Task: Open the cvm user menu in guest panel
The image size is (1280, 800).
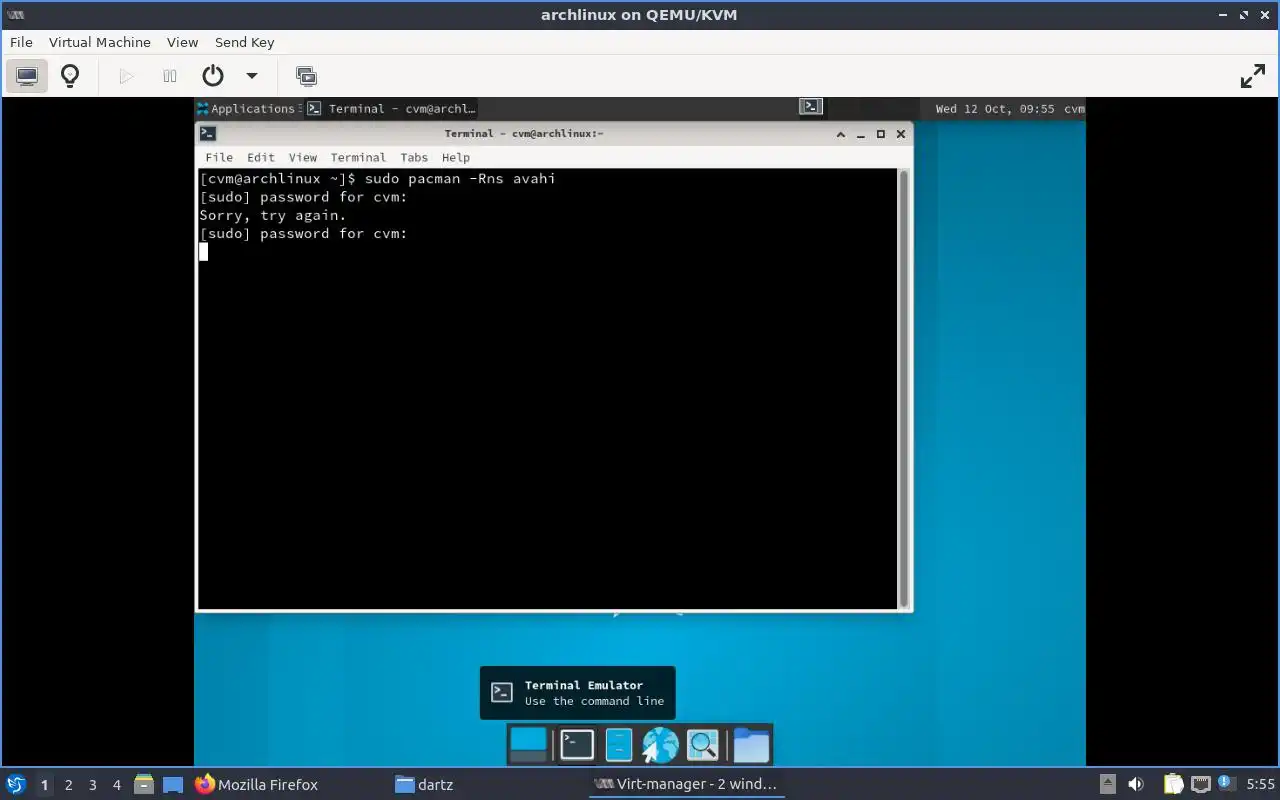Action: click(1074, 108)
